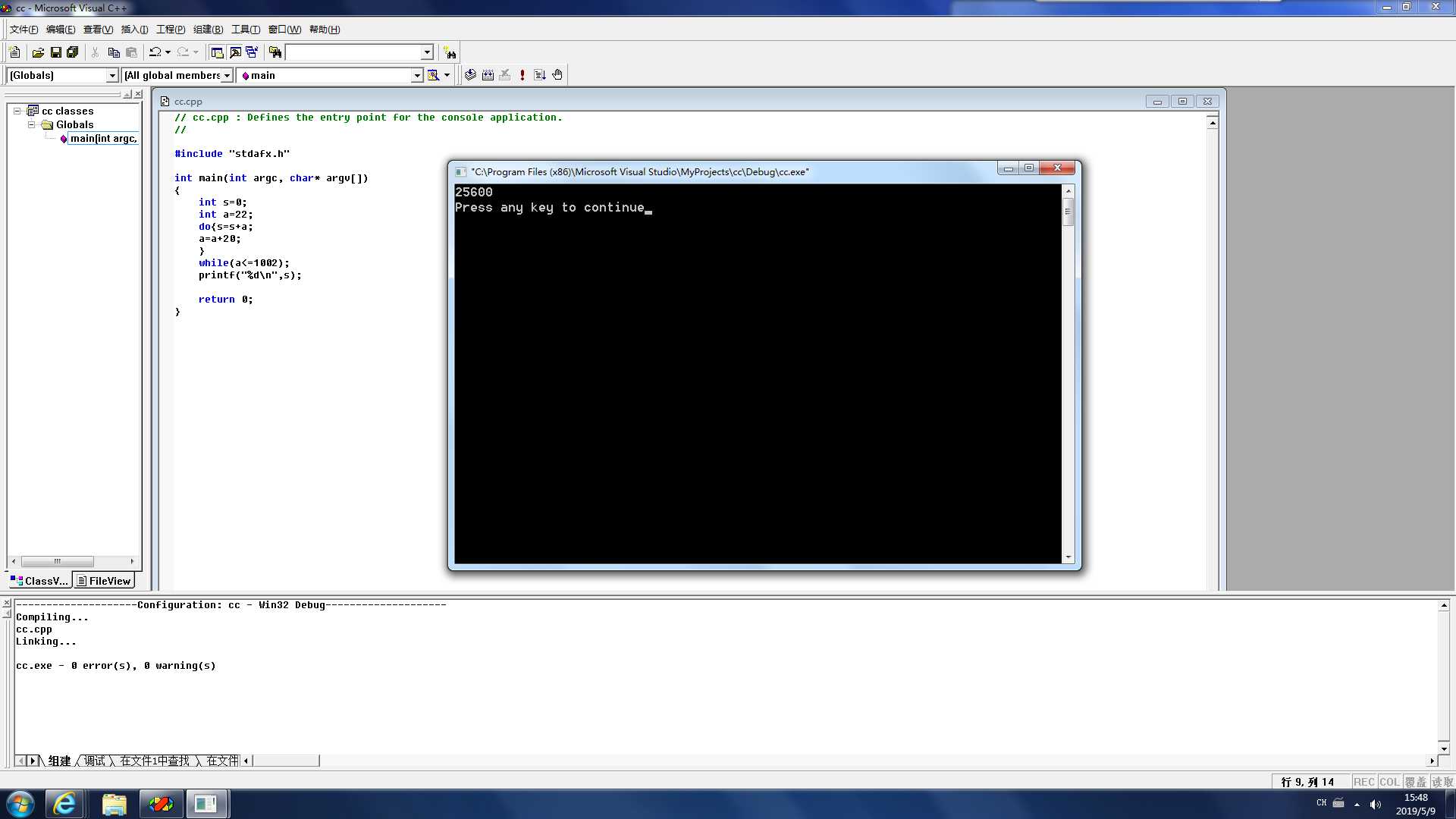Open the Find combo box dropdown
This screenshot has width=1456, height=819.
point(427,52)
